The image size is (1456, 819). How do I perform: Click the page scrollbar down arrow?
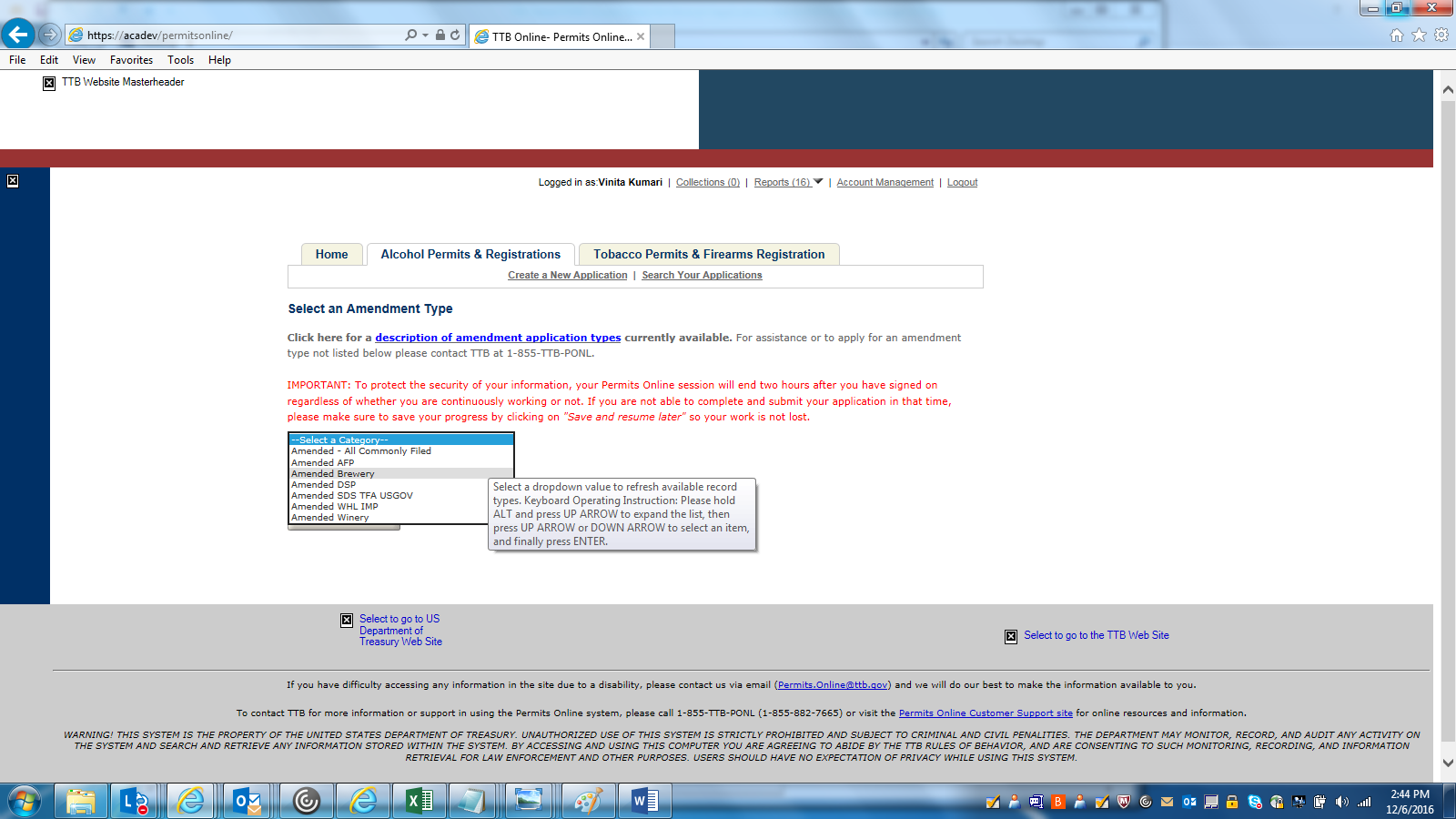(x=1447, y=763)
